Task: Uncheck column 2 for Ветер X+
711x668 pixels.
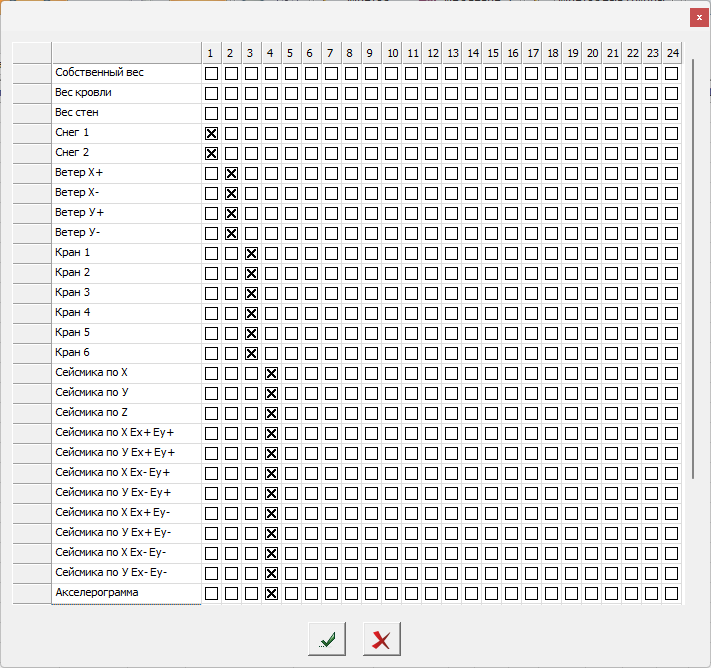Action: 231,173
